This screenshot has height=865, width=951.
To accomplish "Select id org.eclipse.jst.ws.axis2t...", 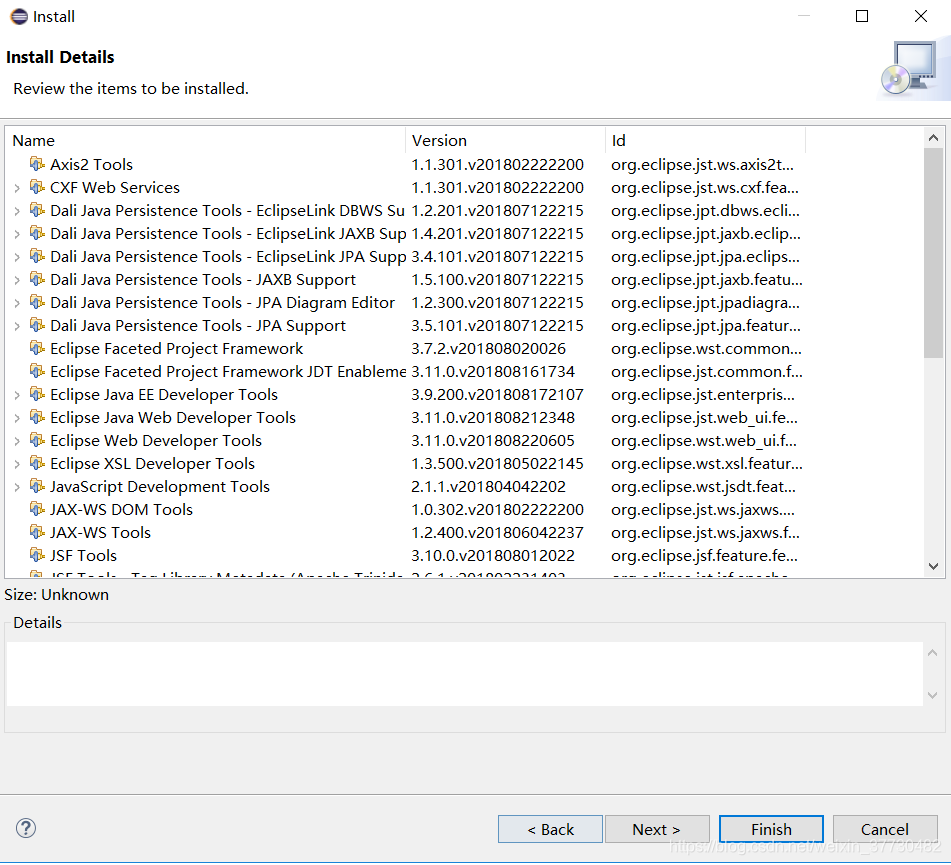I will tap(702, 164).
